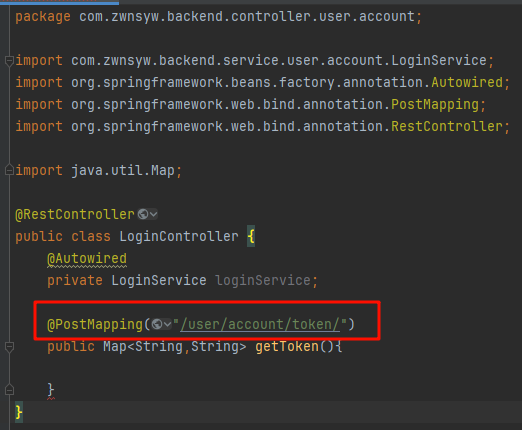This screenshot has height=430, width=522.
Task: Place the cursor on the LoginController class name
Action: coord(179,236)
